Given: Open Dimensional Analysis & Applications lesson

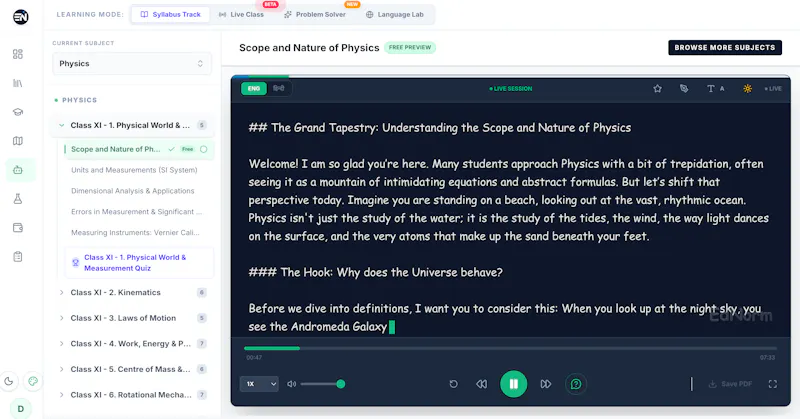Looking at the screenshot, I should coord(133,191).
